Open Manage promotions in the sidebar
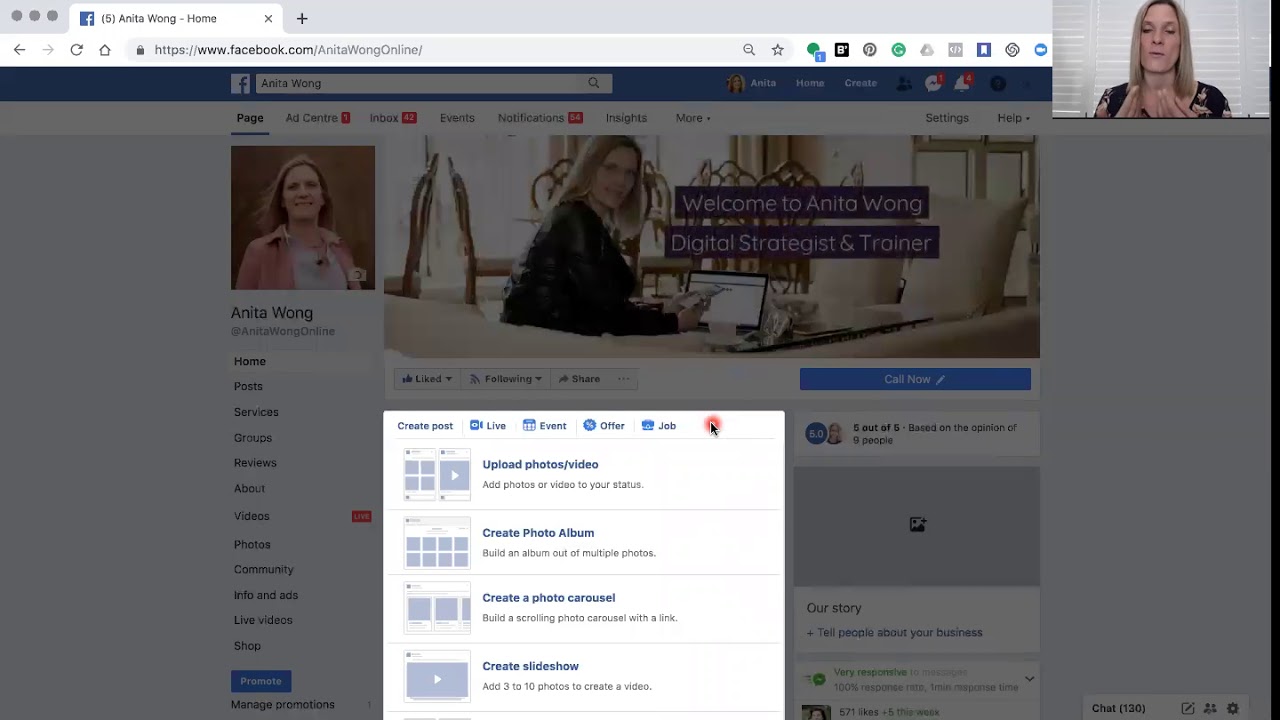Viewport: 1280px width, 720px height. point(283,705)
